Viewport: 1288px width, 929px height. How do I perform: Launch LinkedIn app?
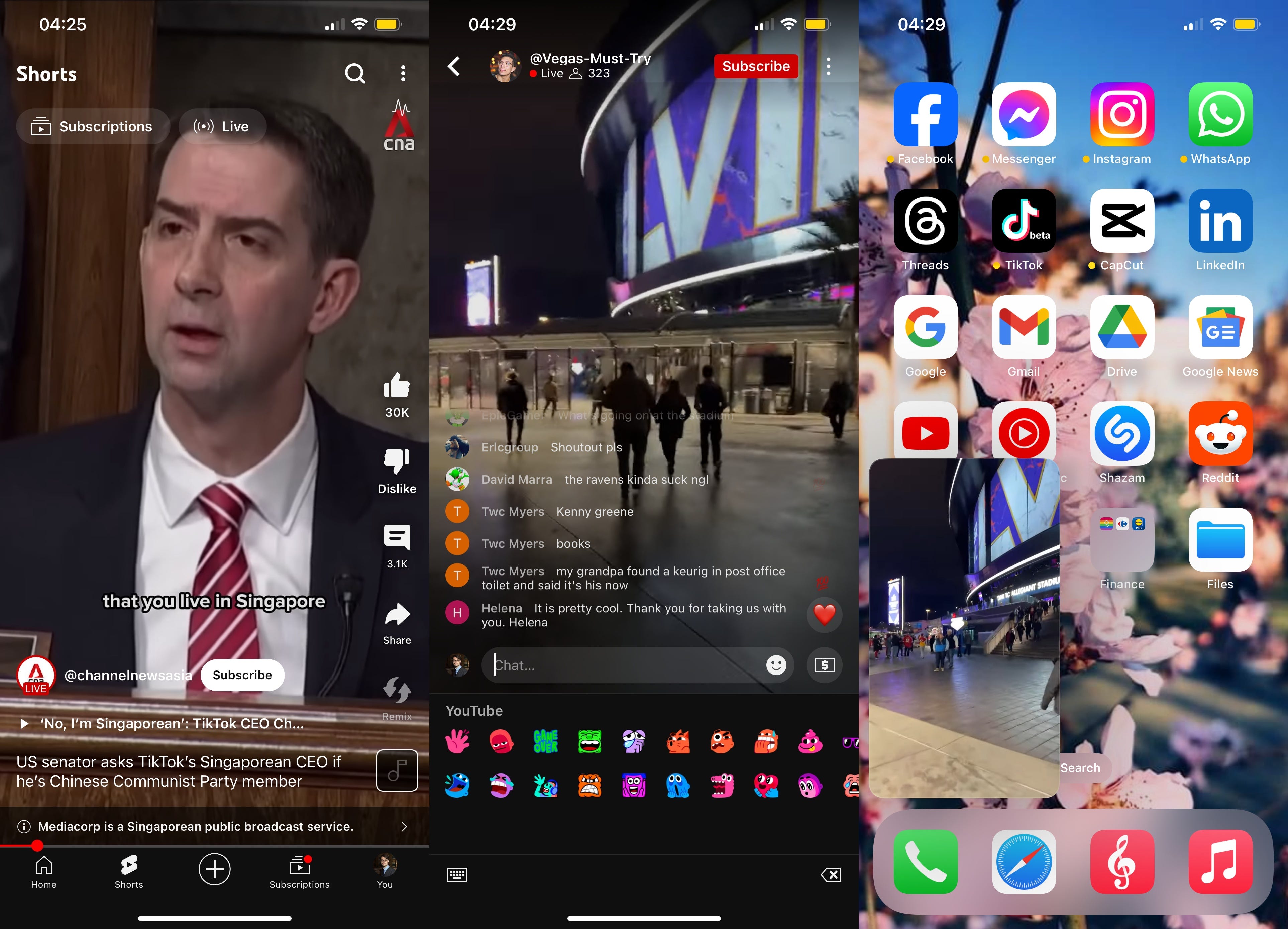[x=1220, y=221]
